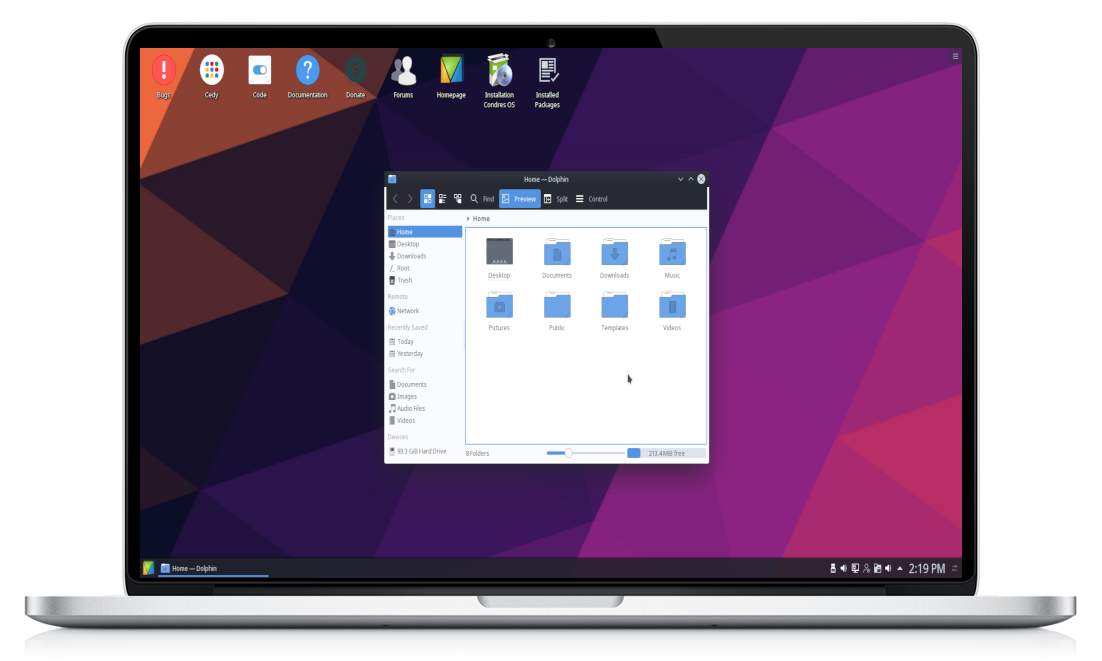Switch to Icons view mode
This screenshot has width=1102, height=661.
427,199
